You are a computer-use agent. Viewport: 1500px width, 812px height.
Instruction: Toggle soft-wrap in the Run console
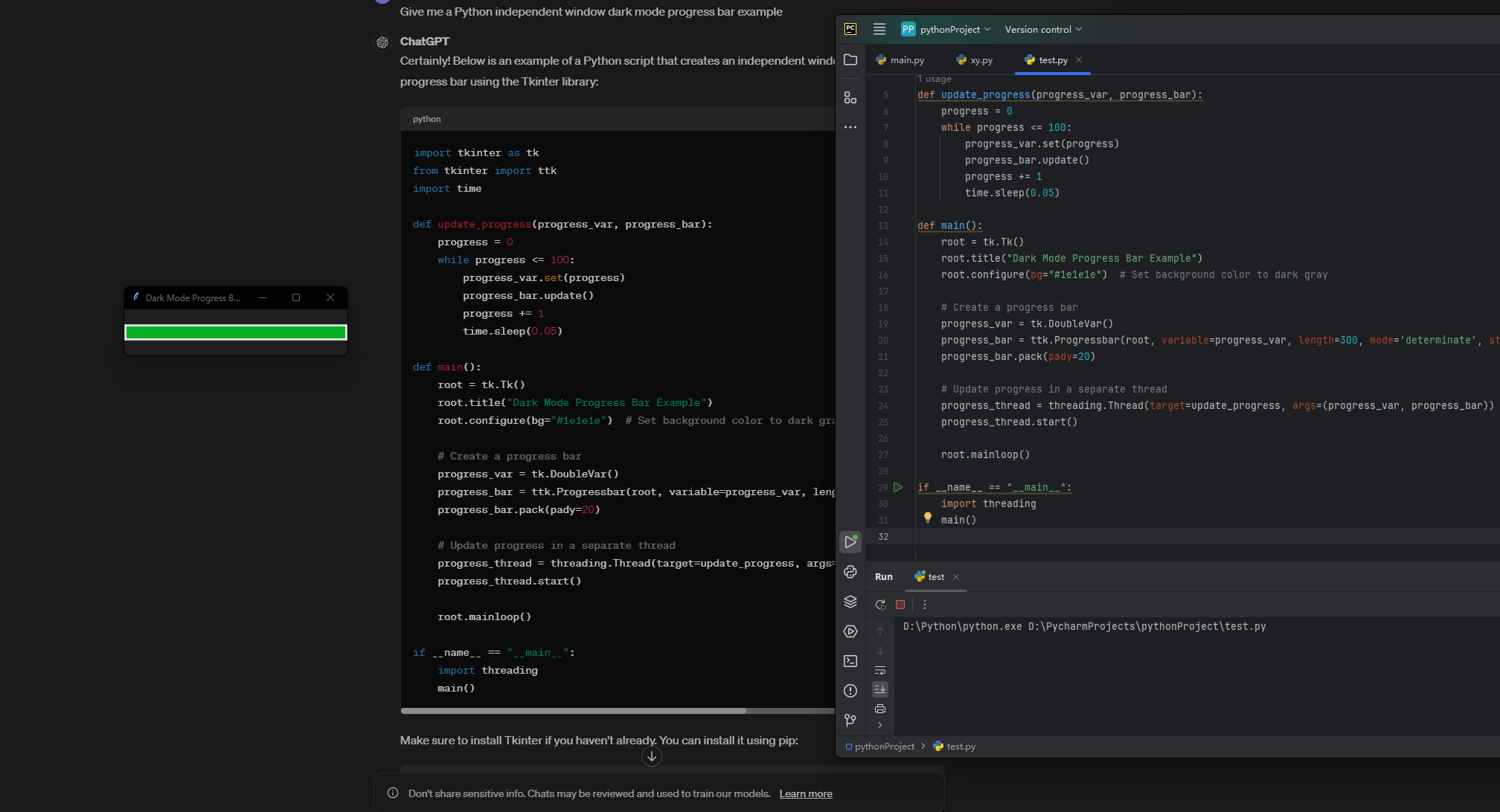pyautogui.click(x=880, y=670)
